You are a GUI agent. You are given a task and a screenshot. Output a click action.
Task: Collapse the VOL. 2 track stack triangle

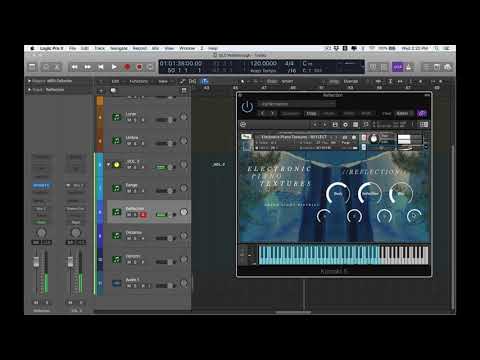click(x=108, y=164)
